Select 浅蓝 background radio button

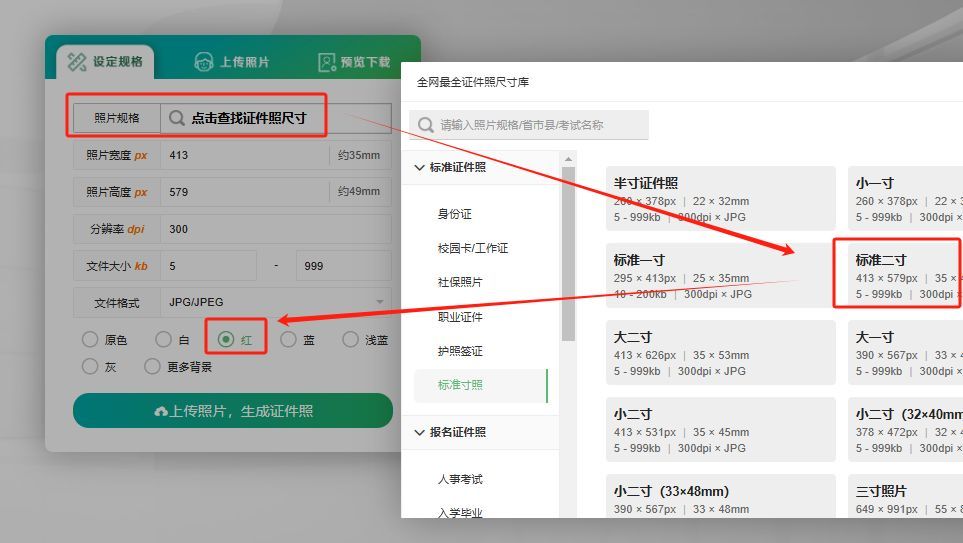(x=350, y=339)
